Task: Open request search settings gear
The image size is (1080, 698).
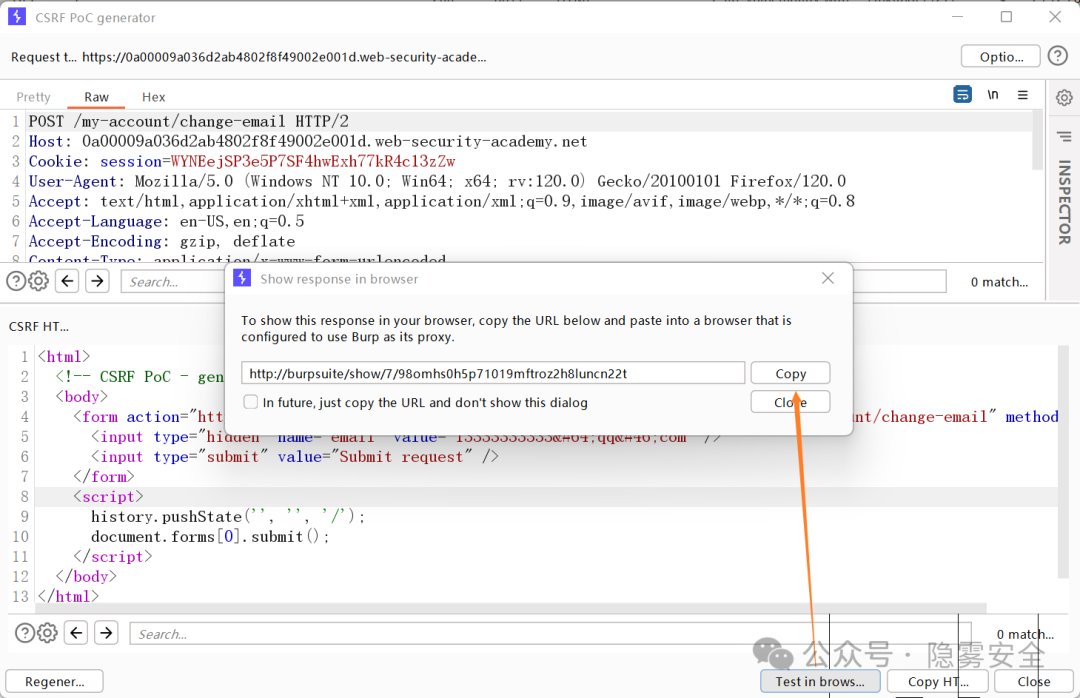Action: (39, 281)
